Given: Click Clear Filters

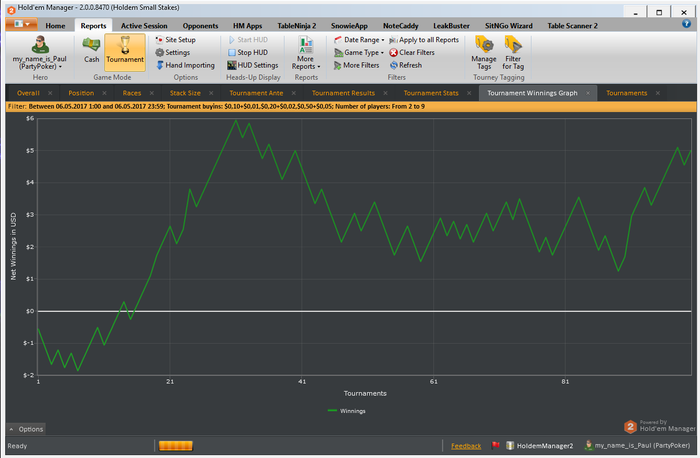Looking at the screenshot, I should 412,52.
